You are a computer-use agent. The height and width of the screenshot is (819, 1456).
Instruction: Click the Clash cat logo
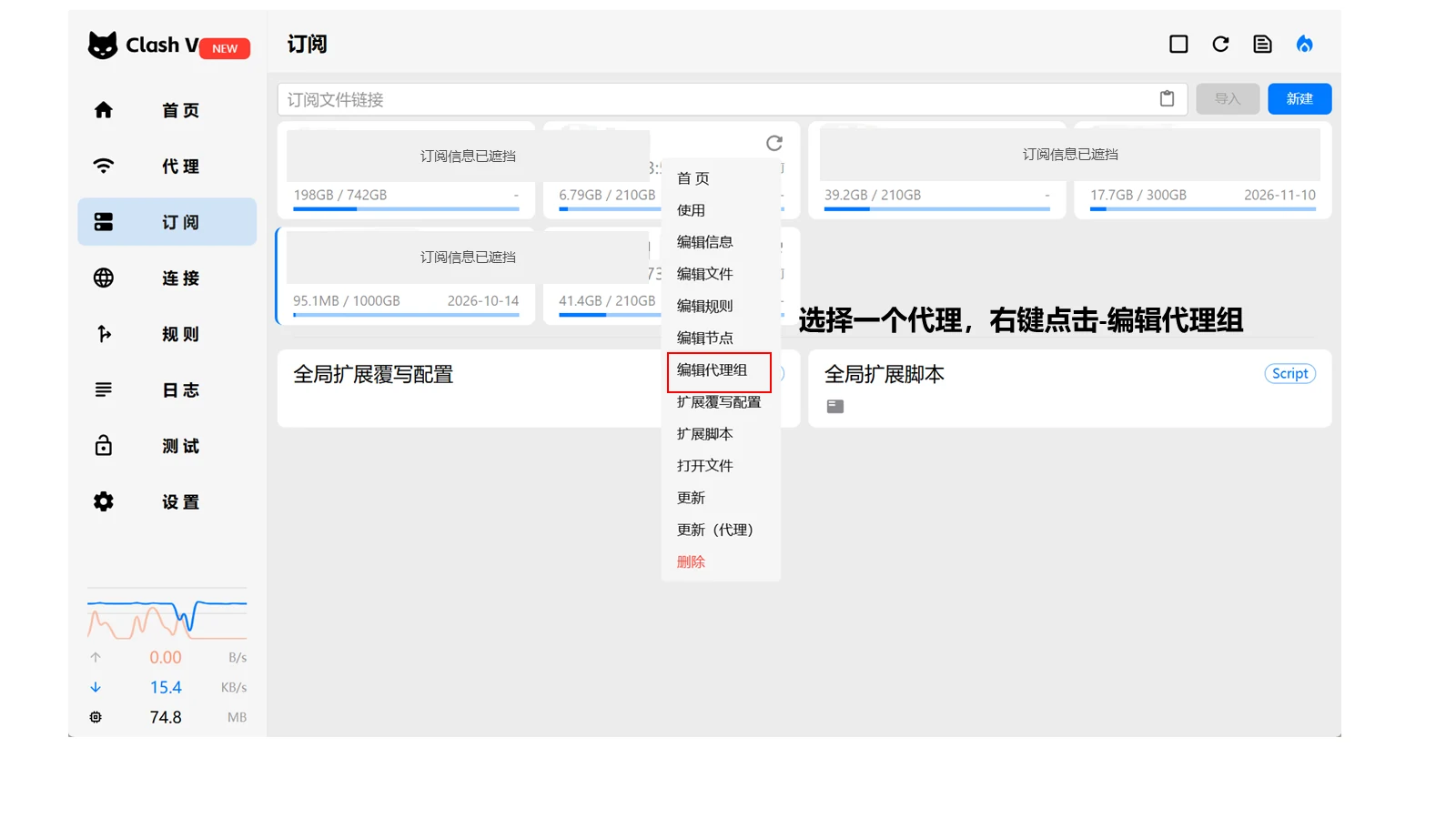tap(103, 45)
